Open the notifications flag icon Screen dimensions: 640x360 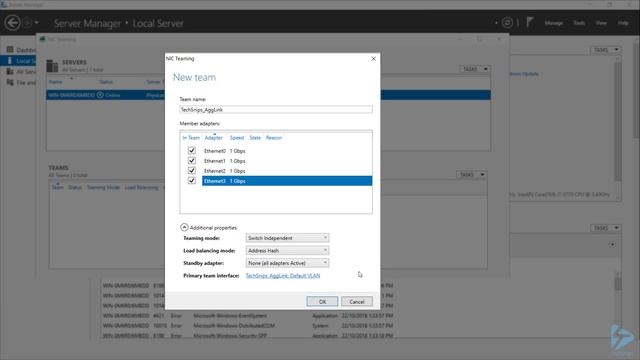coord(529,22)
